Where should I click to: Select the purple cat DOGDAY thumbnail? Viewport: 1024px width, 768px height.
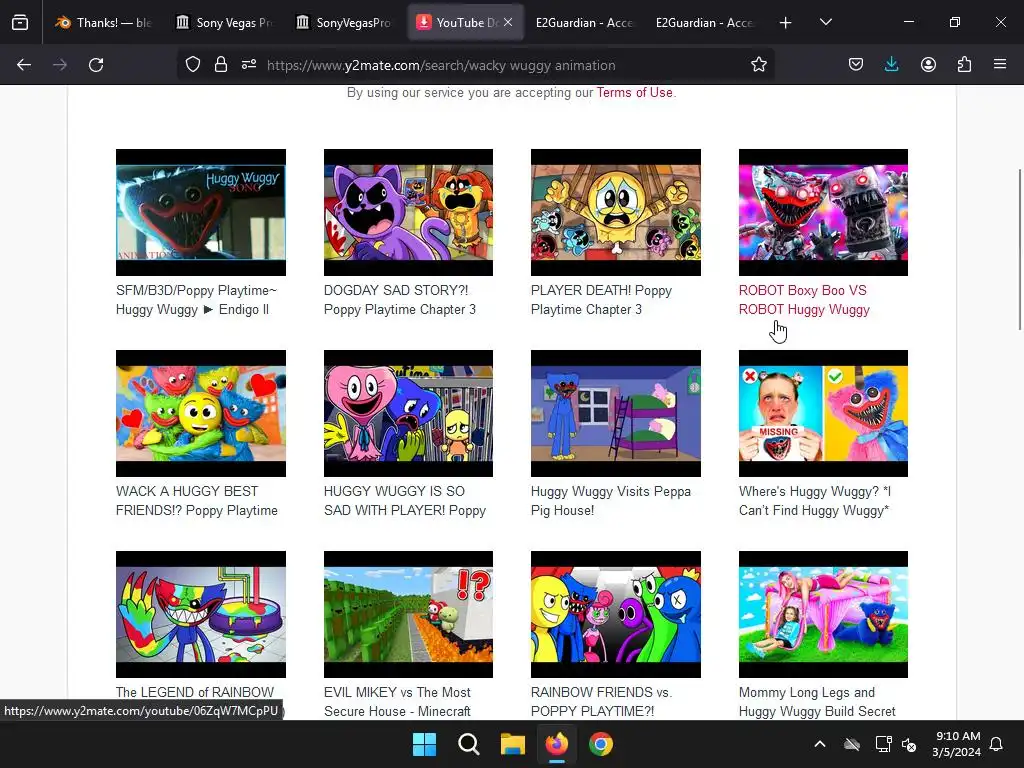tap(408, 212)
